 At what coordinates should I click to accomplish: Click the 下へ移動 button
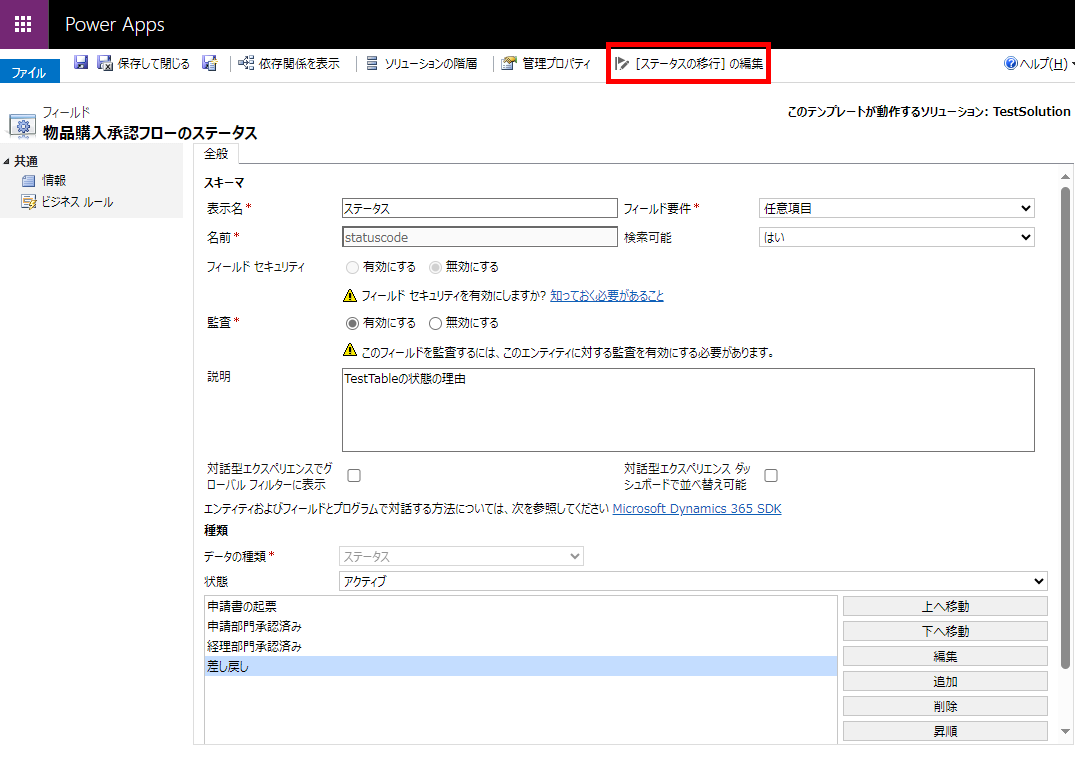pos(945,631)
